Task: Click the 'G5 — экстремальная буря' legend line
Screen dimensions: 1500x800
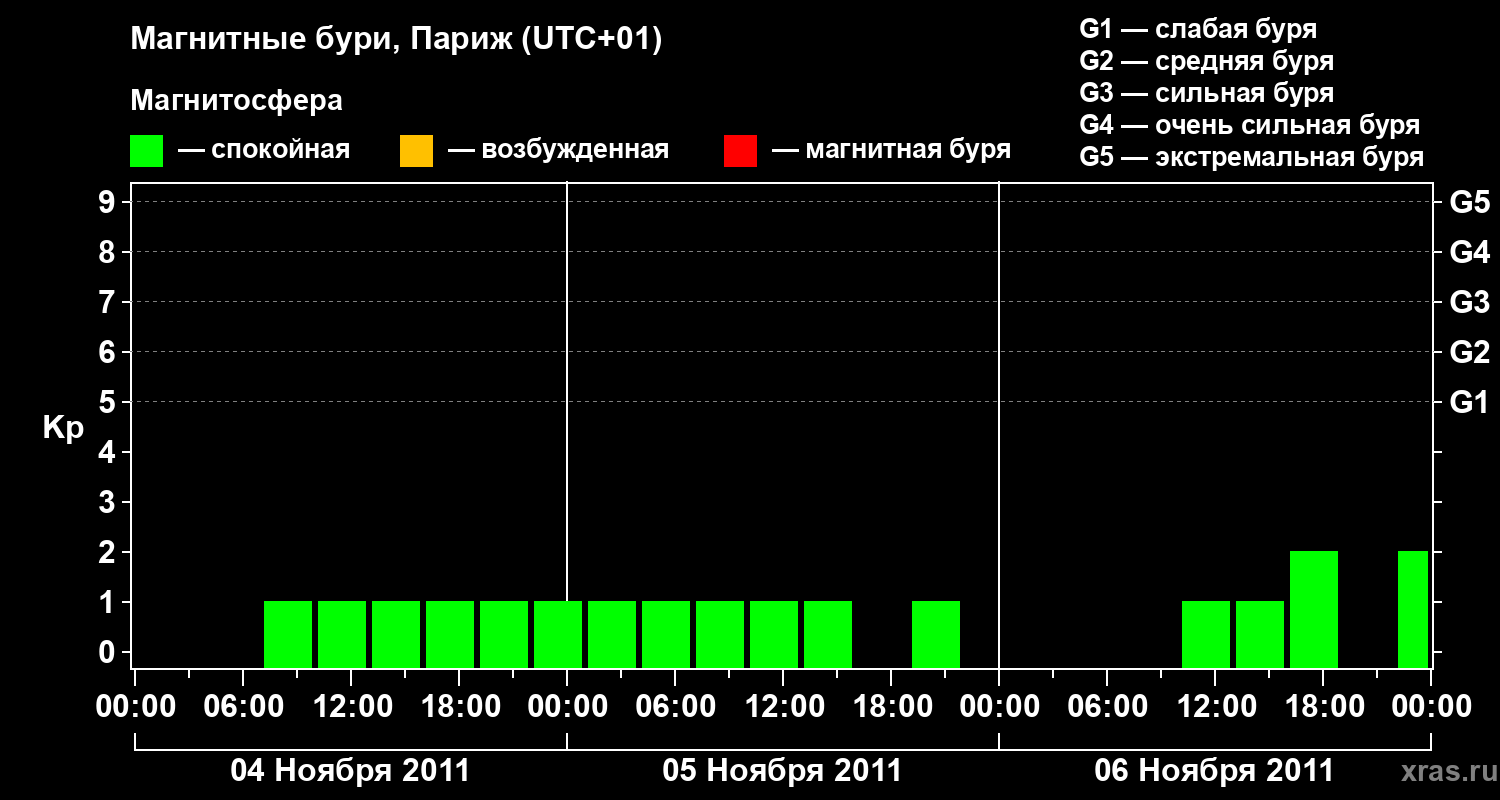Action: click(1252, 157)
